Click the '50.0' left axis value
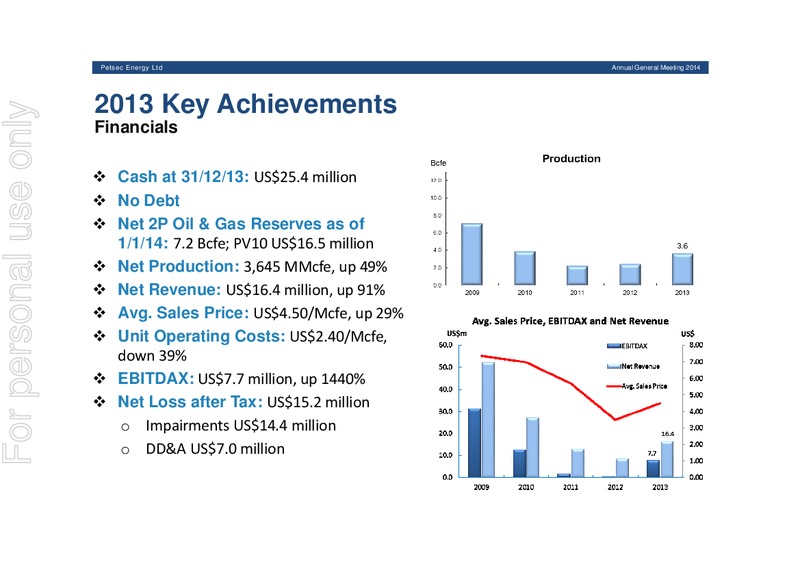 [445, 367]
